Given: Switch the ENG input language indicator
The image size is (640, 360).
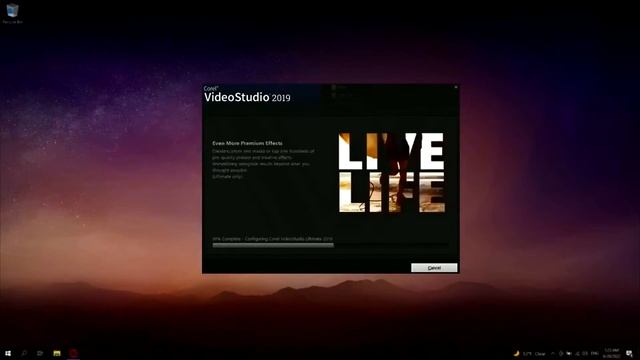Looking at the screenshot, I should (x=594, y=353).
